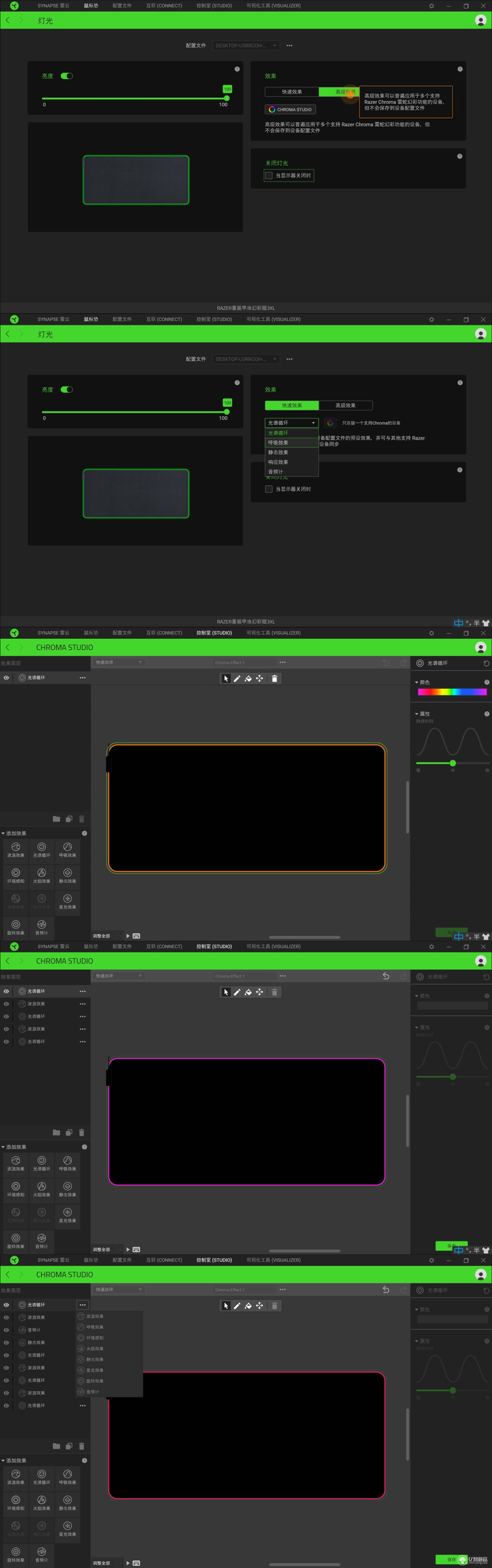Click help icon on 关闭灯光 card, top Lighting window
Viewport: 492px width, 1568px height.
pyautogui.click(x=459, y=156)
